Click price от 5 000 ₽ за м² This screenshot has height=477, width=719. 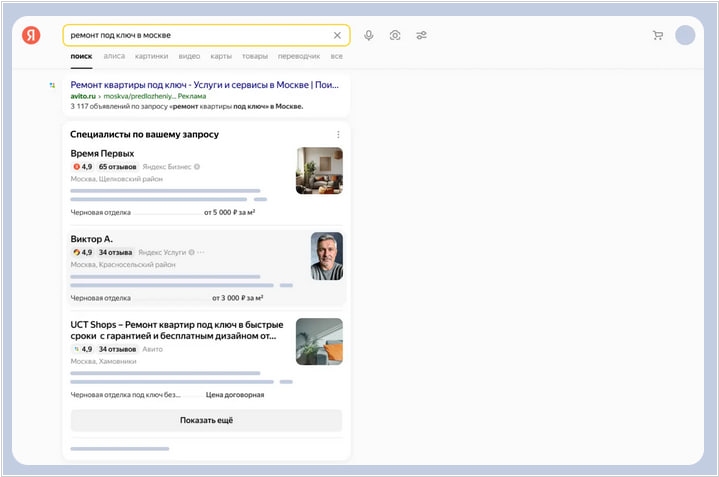coord(230,212)
